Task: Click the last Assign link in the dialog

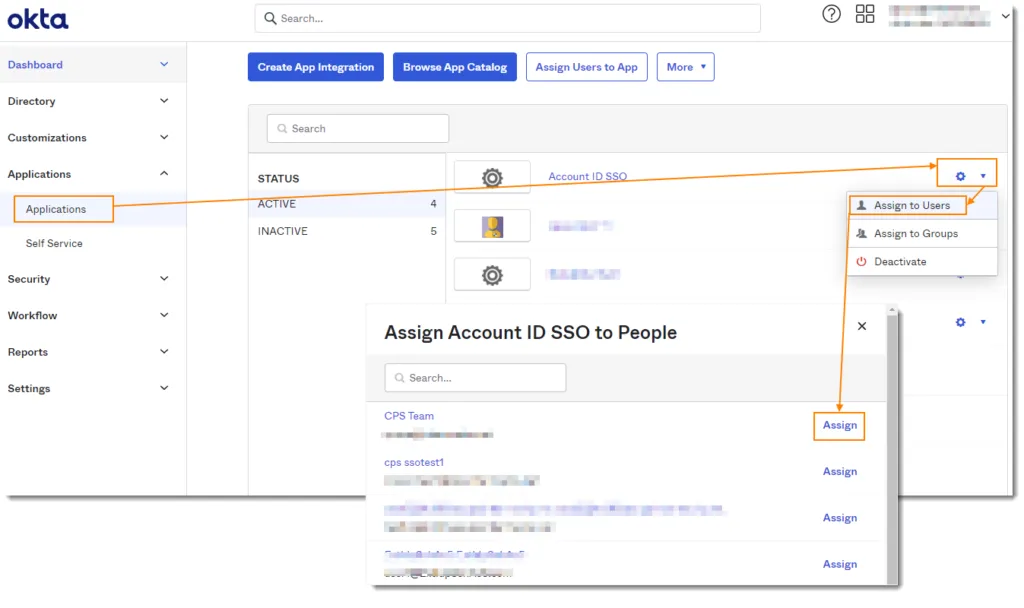Action: tap(839, 564)
